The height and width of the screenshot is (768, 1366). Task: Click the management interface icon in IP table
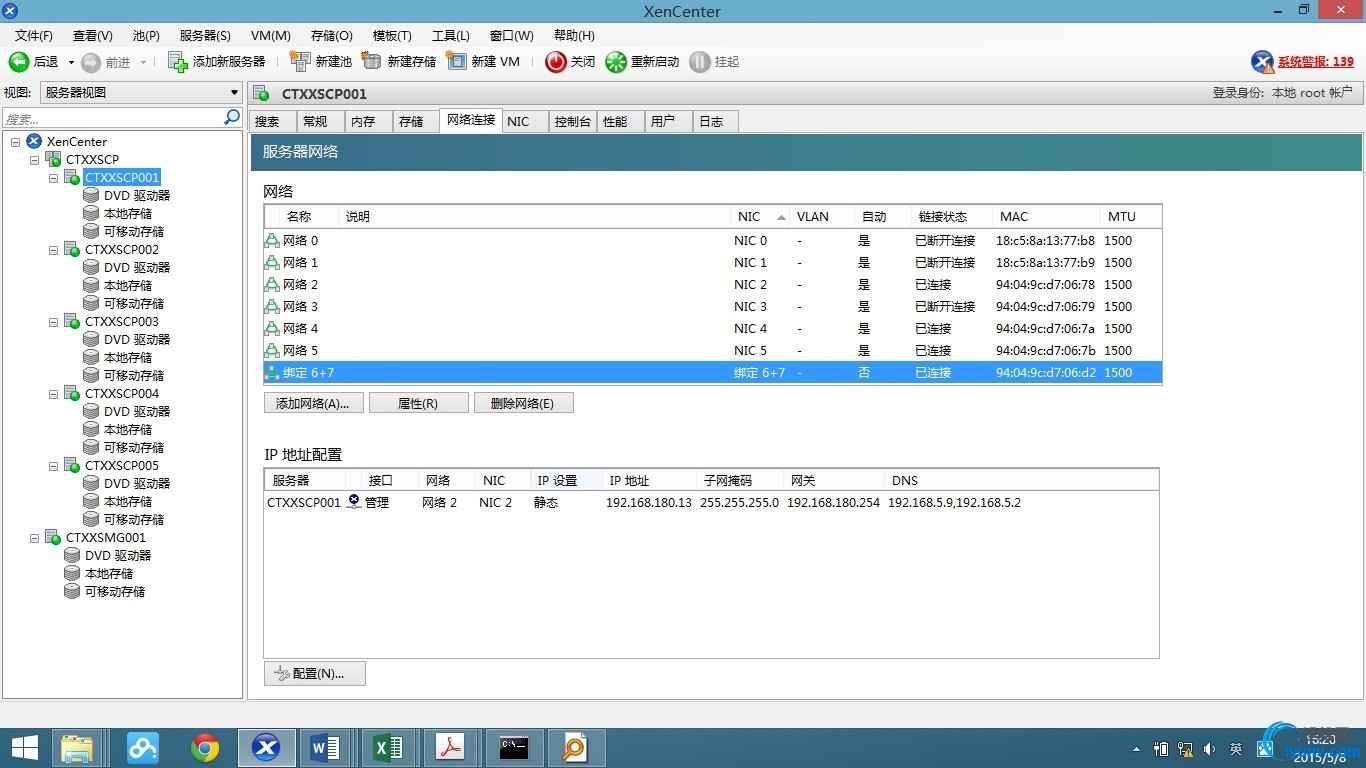tap(354, 502)
